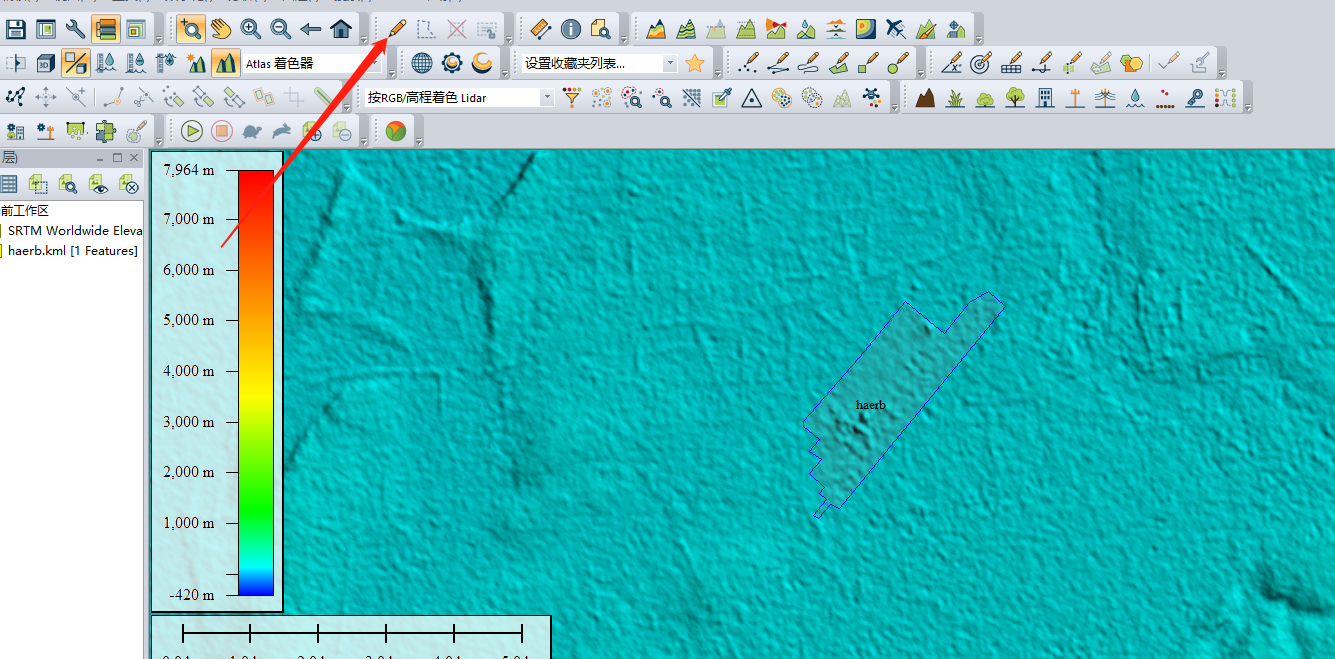Select the Measure ruler tool

(540, 29)
